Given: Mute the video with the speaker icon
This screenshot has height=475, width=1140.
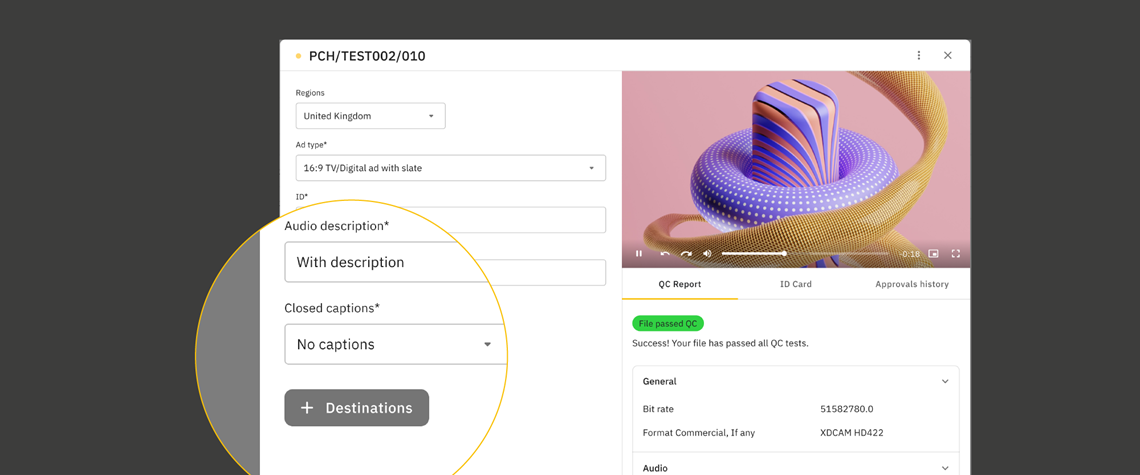Looking at the screenshot, I should pos(707,254).
